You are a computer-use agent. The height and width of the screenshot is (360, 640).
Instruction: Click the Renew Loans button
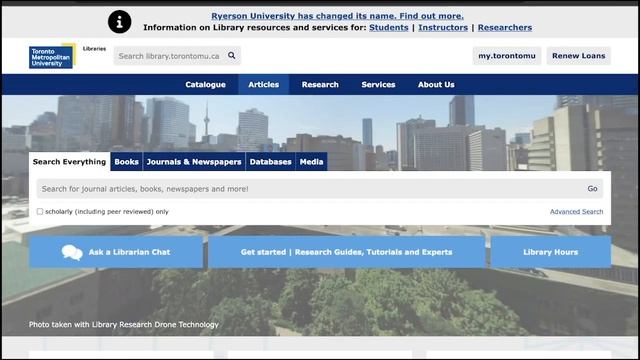[578, 56]
